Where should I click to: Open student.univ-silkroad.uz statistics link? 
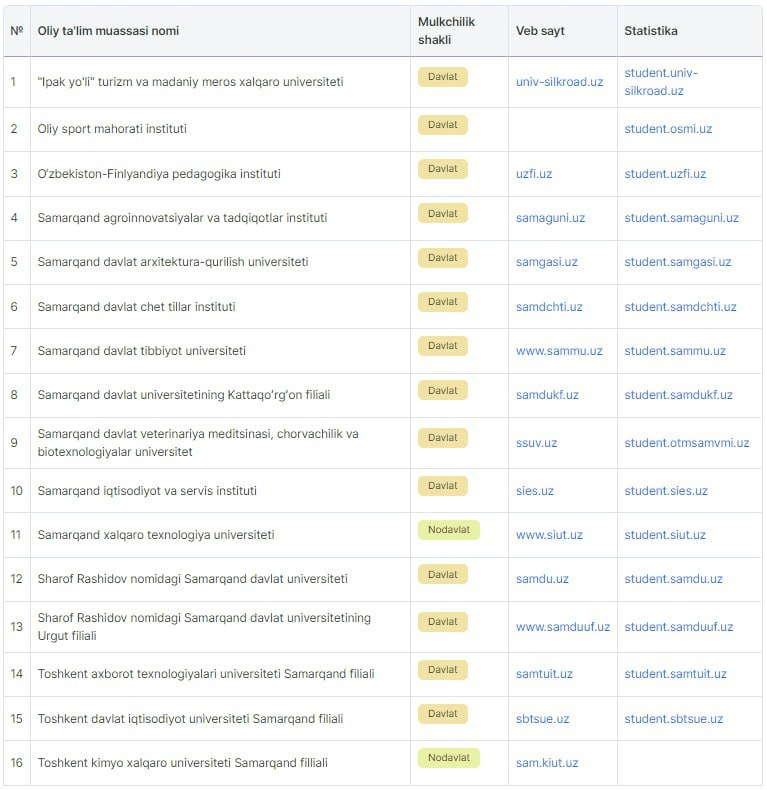point(661,82)
